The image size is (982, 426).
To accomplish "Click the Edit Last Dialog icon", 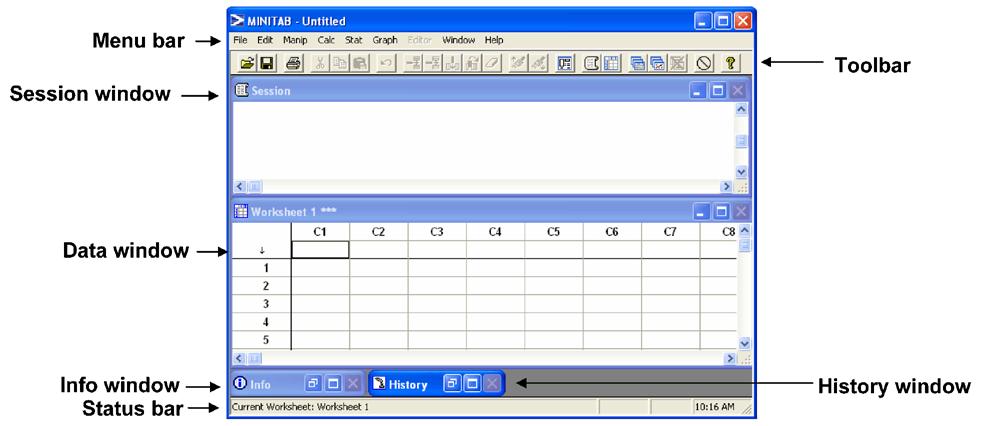I will click(x=564, y=63).
